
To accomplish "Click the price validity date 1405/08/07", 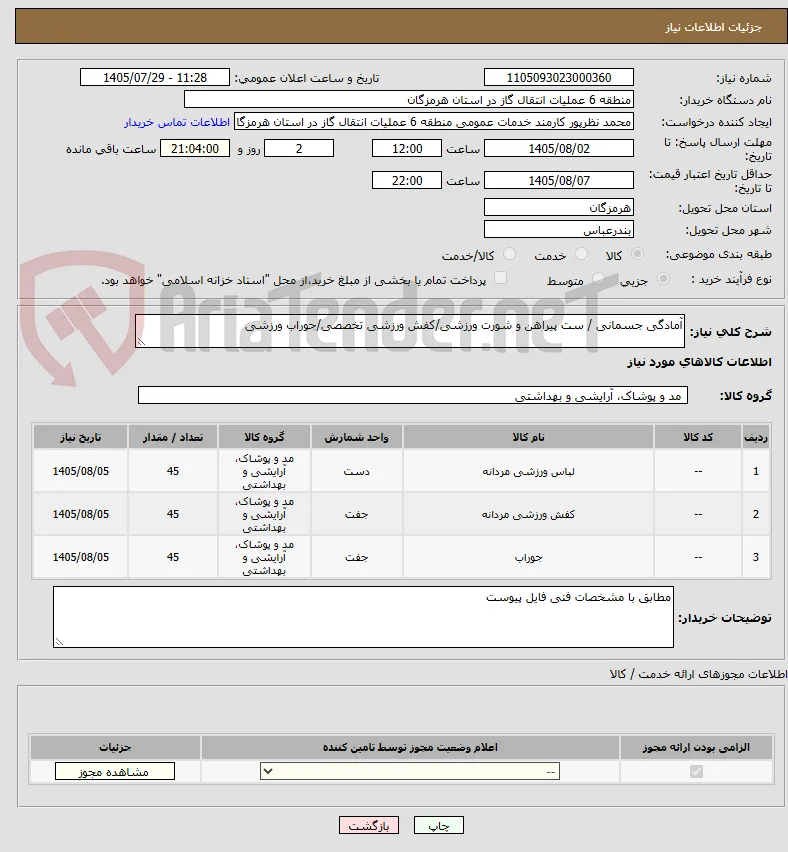I will click(x=559, y=180).
